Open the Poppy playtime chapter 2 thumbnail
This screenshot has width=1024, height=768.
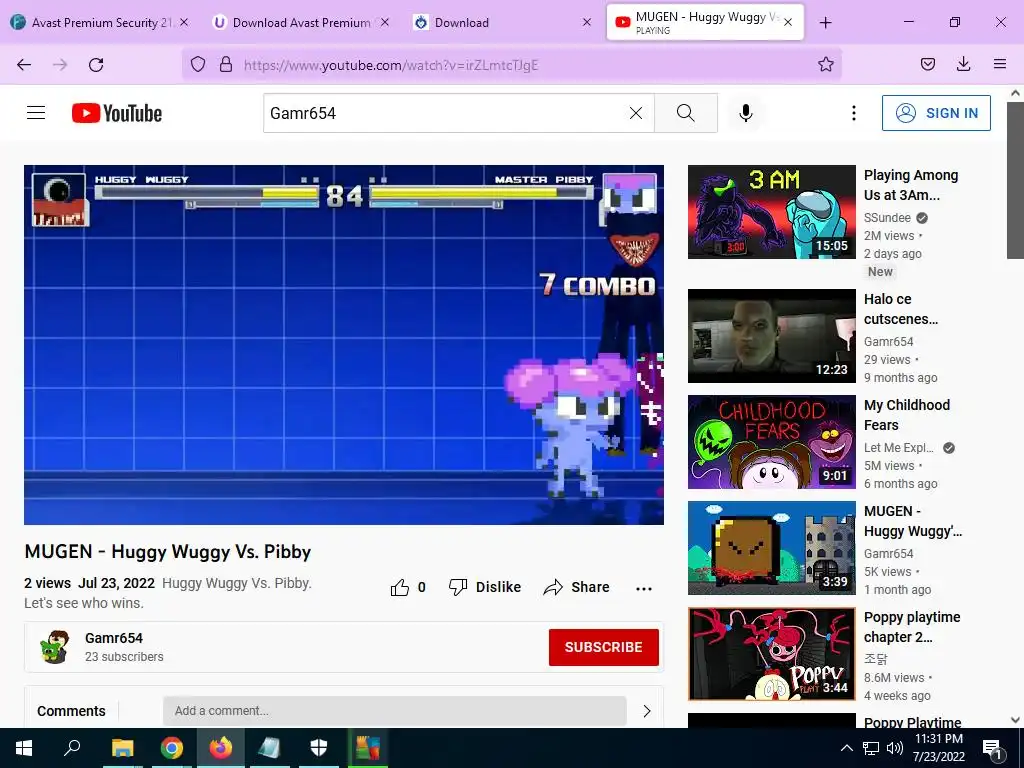pos(772,654)
